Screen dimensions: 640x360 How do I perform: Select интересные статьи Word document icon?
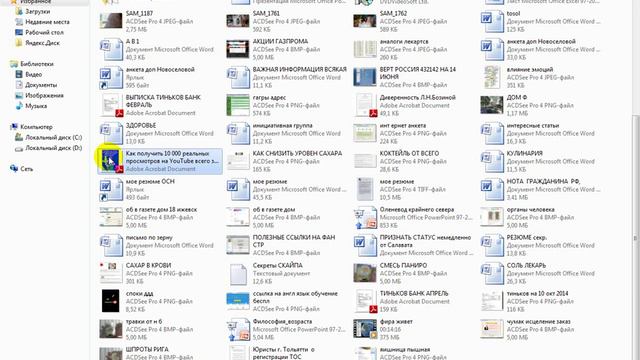pyautogui.click(x=492, y=133)
